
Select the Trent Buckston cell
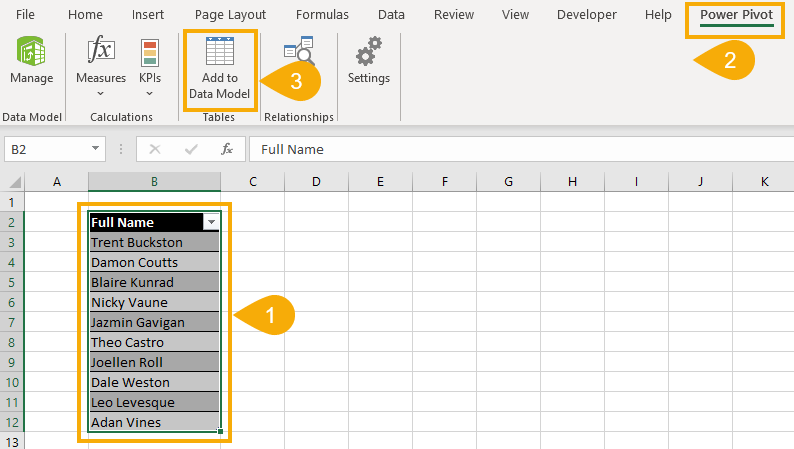(154, 242)
